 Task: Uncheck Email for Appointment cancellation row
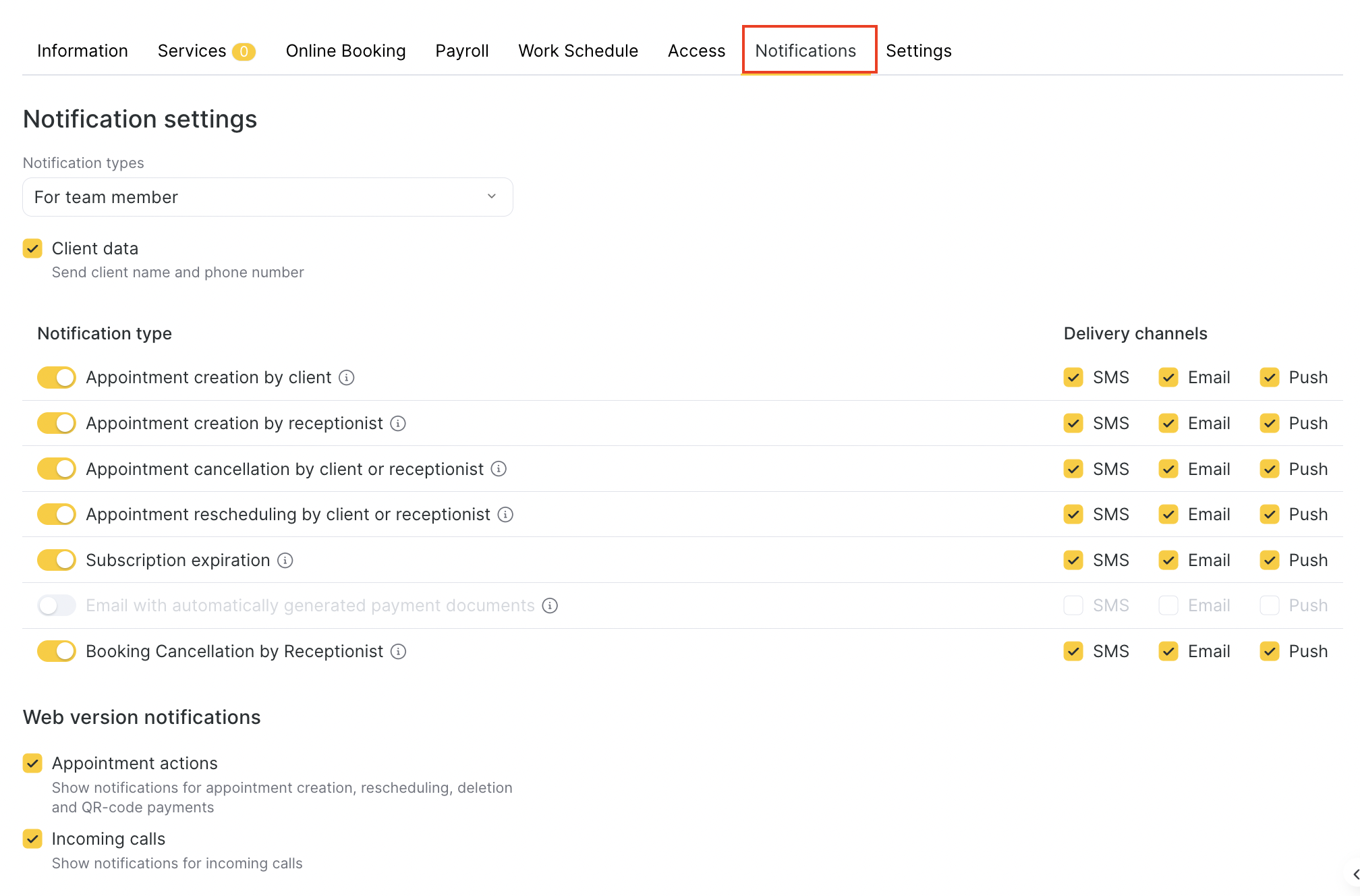point(1168,469)
